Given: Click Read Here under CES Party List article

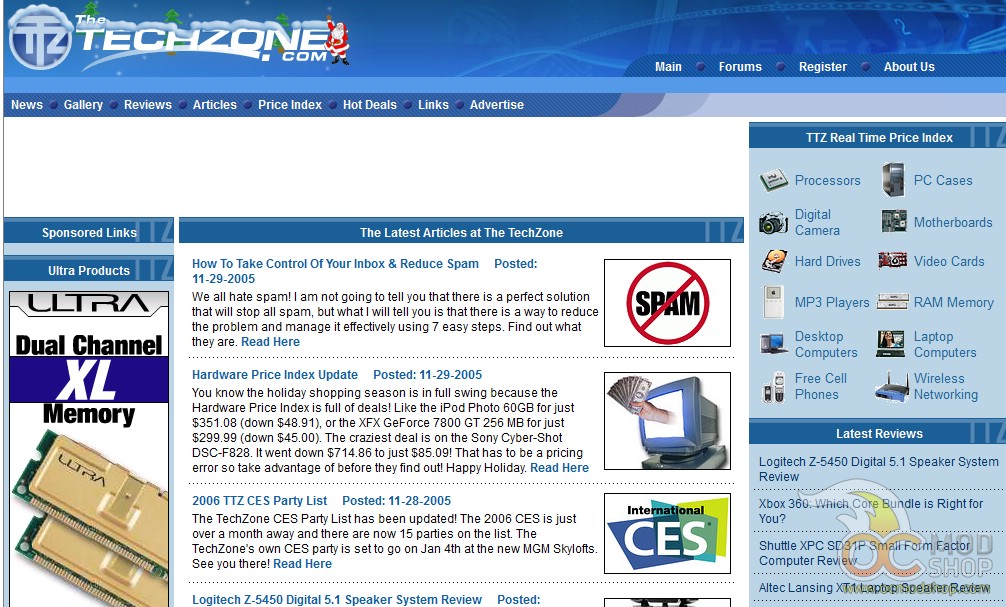Looking at the screenshot, I should (x=302, y=563).
